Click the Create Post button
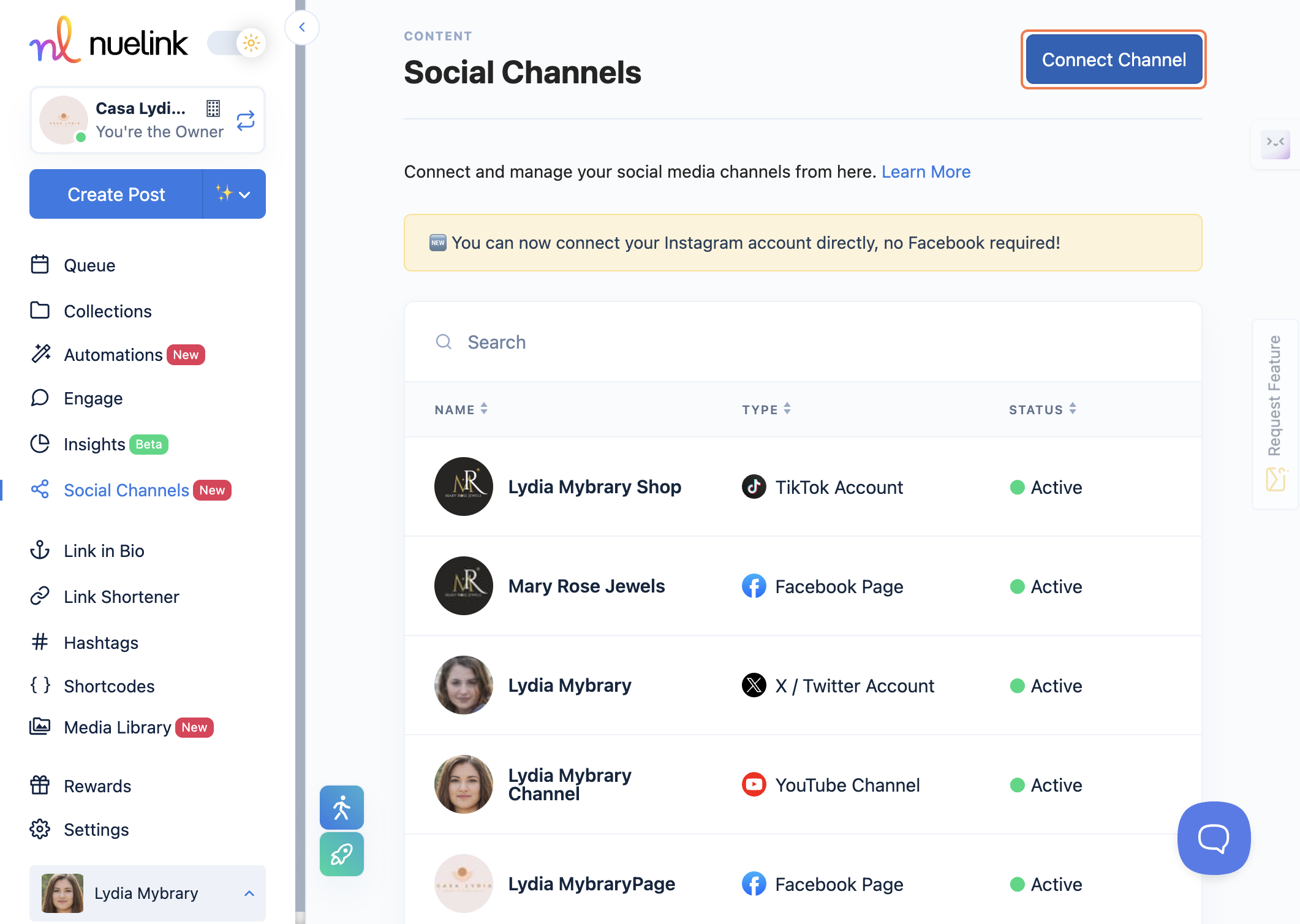The width and height of the screenshot is (1300, 924). pyautogui.click(x=116, y=194)
